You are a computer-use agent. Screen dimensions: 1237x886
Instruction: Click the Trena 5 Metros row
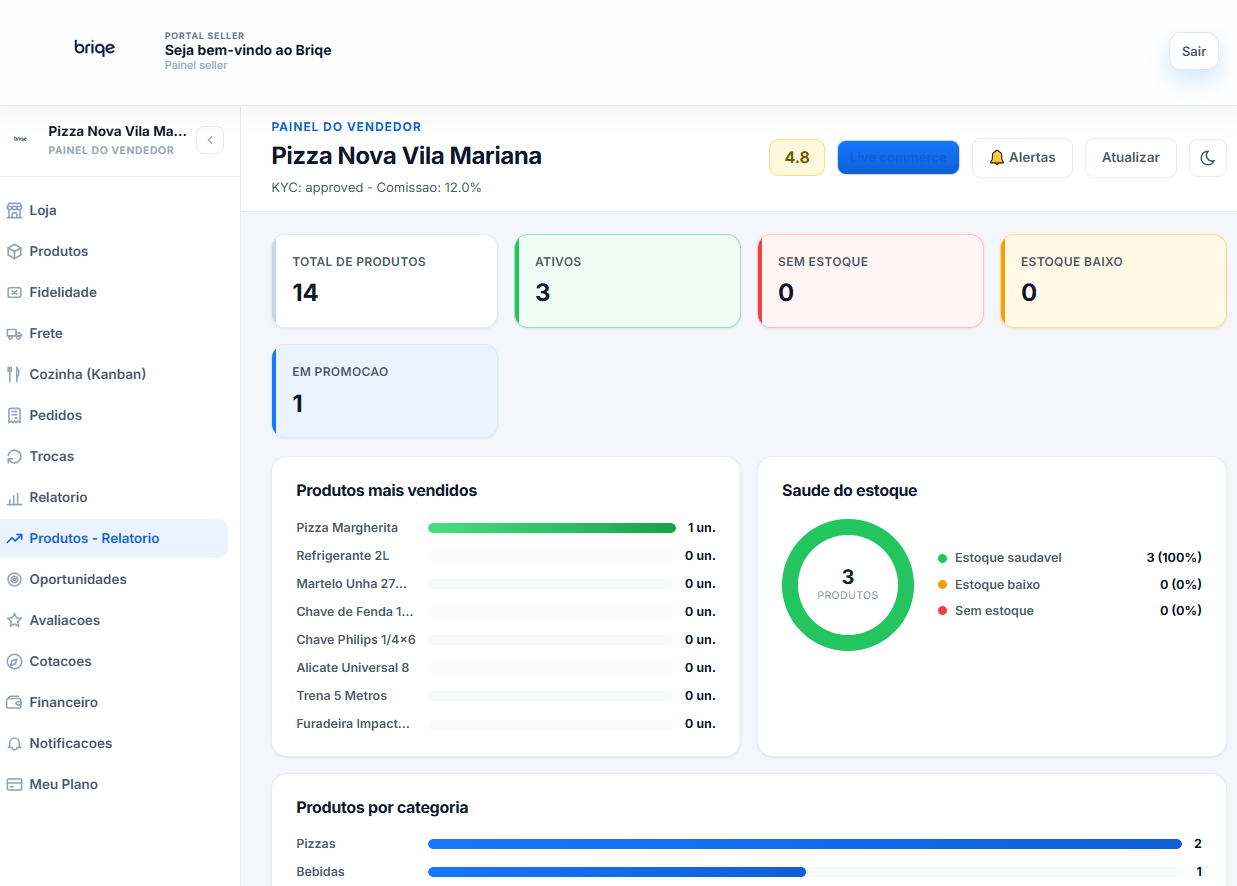pyautogui.click(x=506, y=696)
